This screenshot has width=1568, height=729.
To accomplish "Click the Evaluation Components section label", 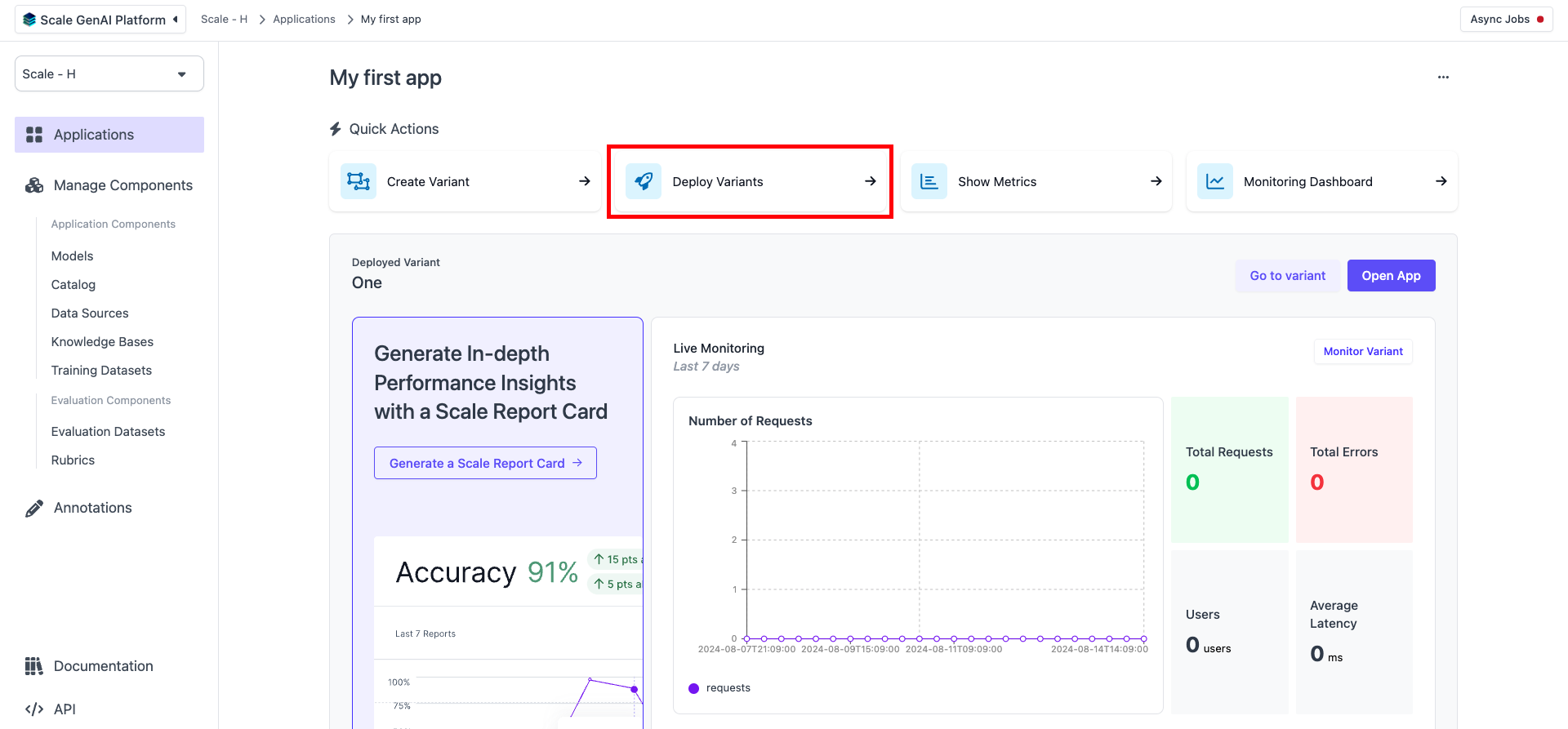I will tap(111, 401).
